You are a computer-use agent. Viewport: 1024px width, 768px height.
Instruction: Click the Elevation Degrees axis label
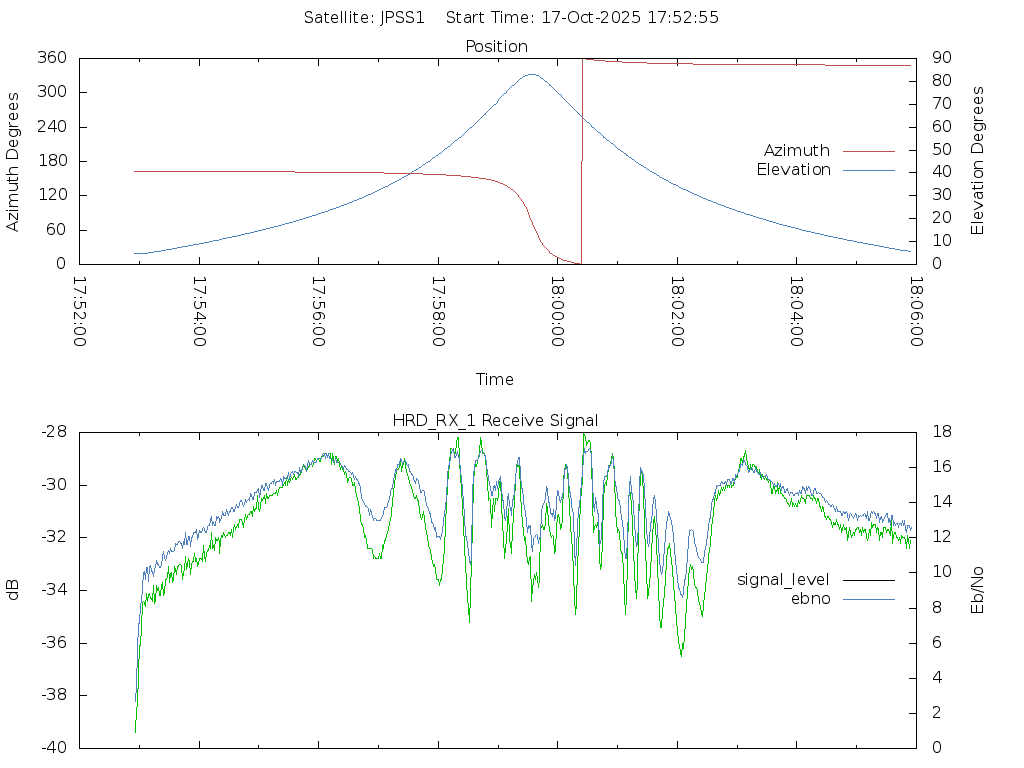click(978, 161)
